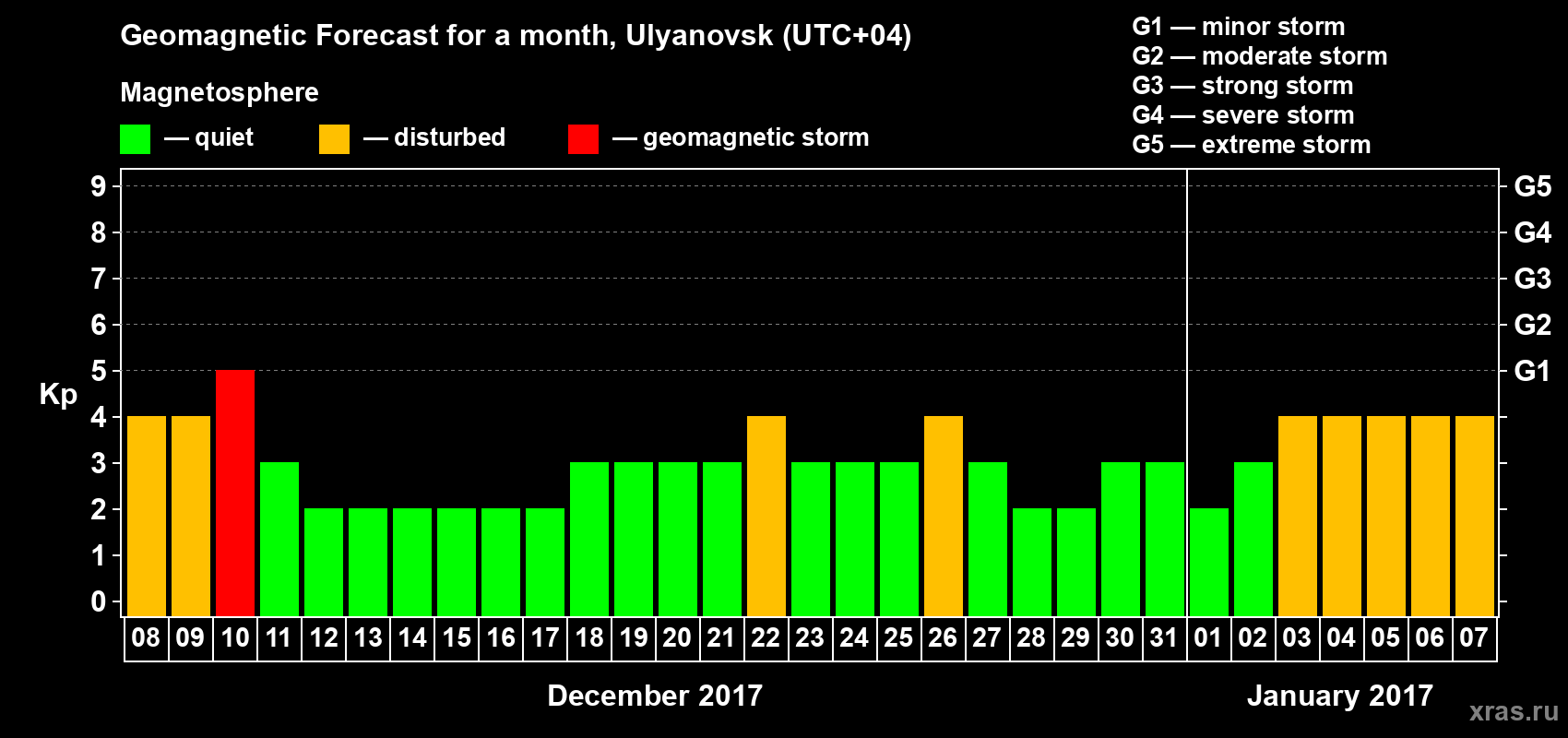Click the 'G5 — extreme storm' legend line
Viewport: 1568px width, 738px height.
tap(1252, 145)
